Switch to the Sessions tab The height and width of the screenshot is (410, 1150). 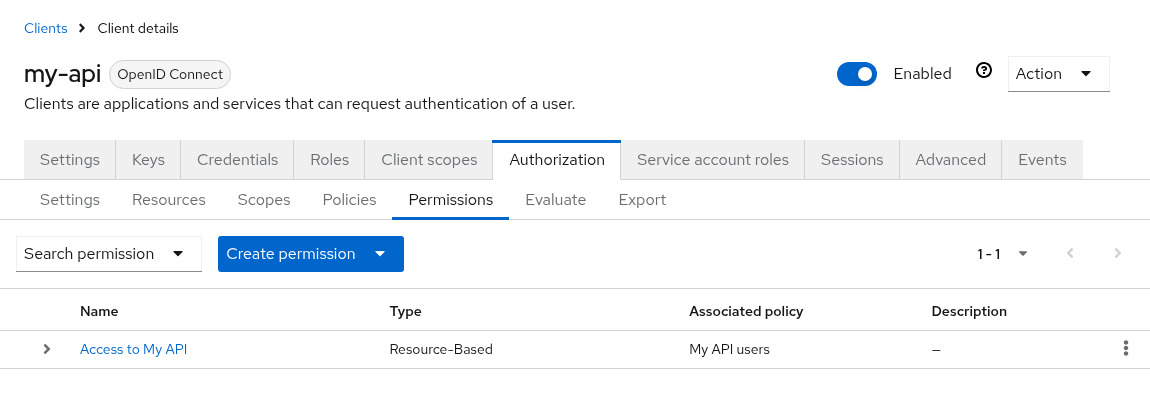[x=851, y=160]
